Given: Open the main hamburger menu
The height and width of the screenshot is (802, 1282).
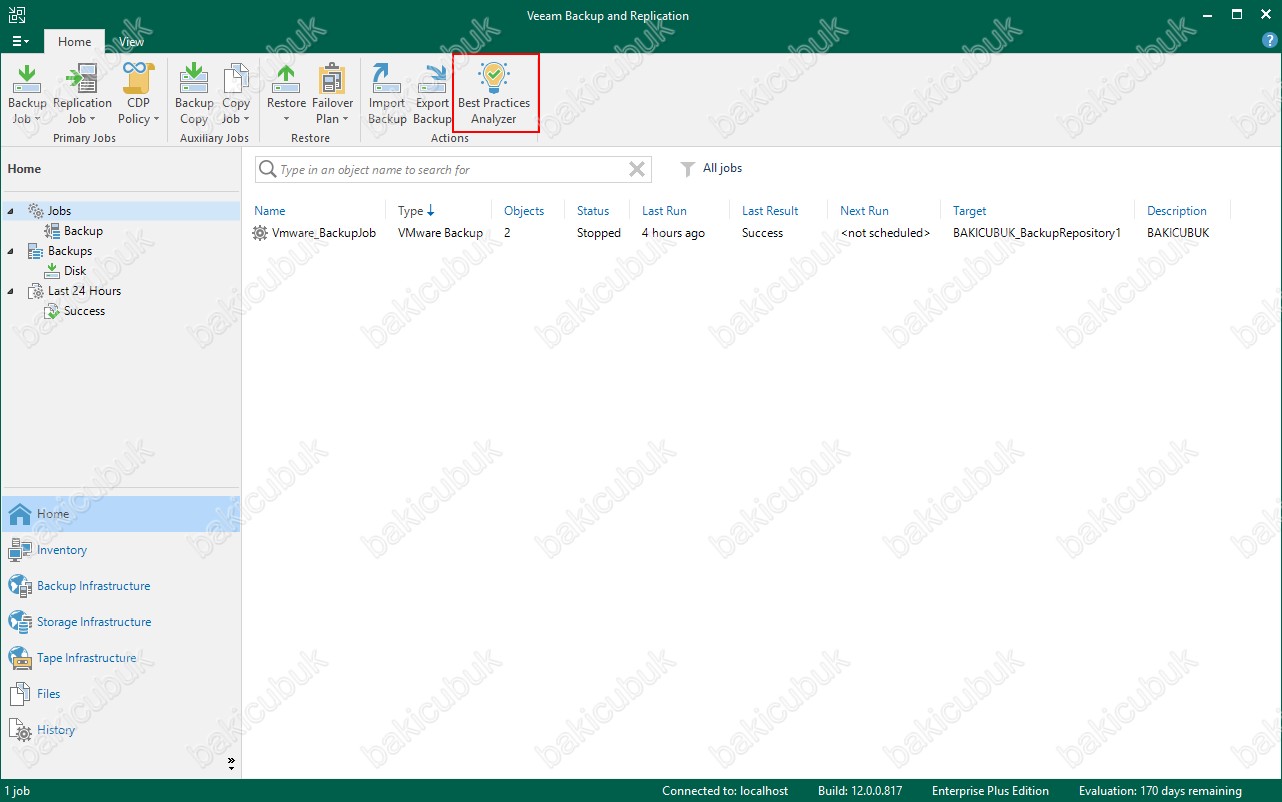Looking at the screenshot, I should click(x=20, y=42).
